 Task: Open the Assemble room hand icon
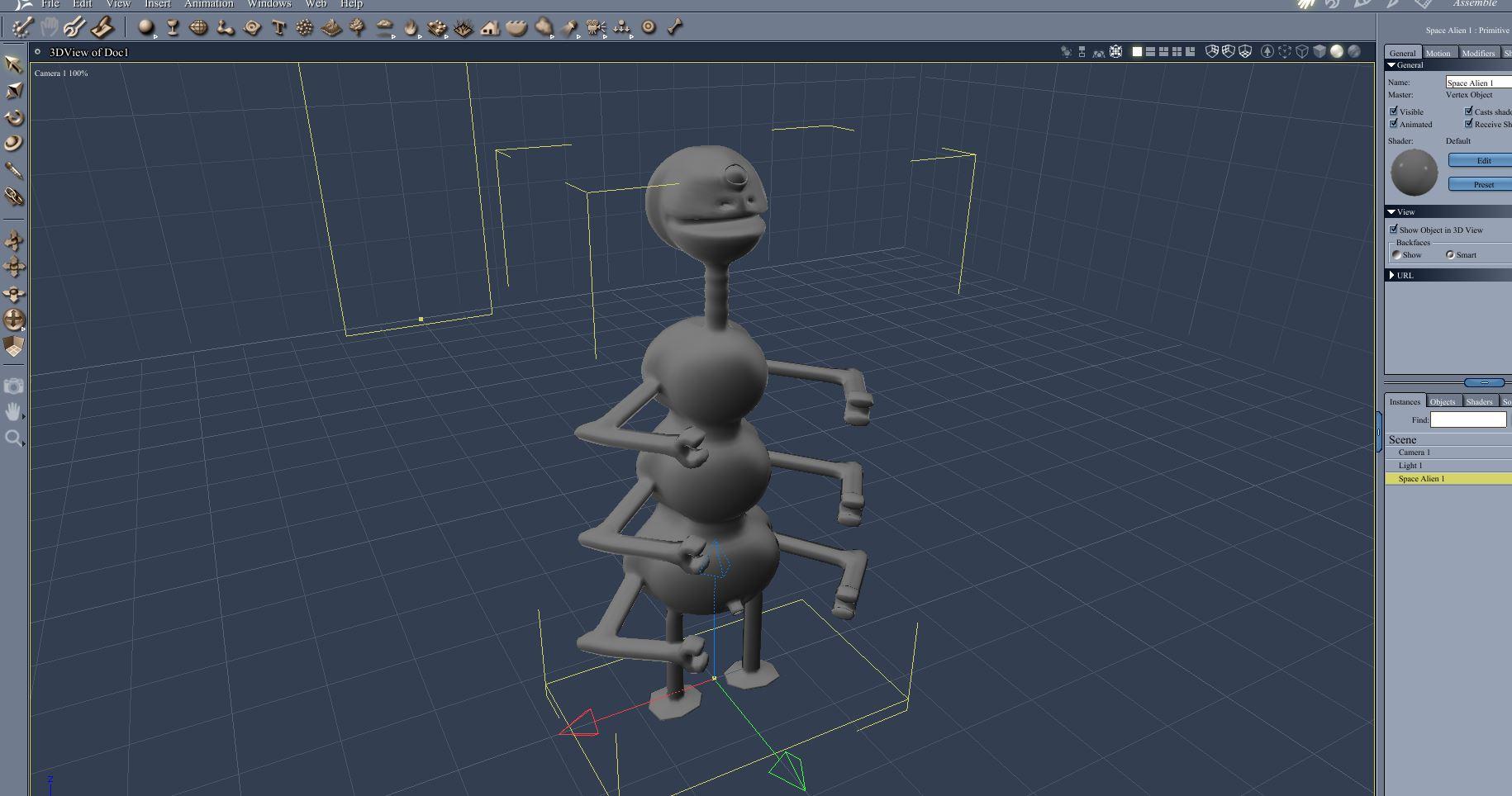click(1306, 4)
